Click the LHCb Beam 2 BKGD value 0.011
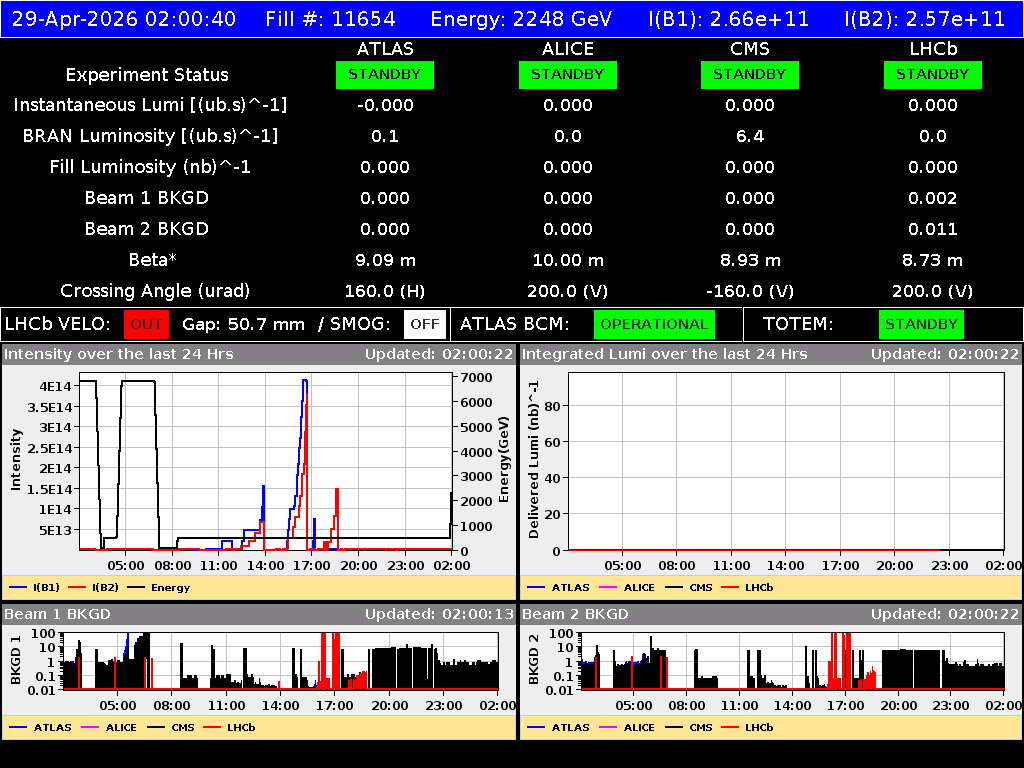Screen dimensions: 1024x768 click(933, 229)
